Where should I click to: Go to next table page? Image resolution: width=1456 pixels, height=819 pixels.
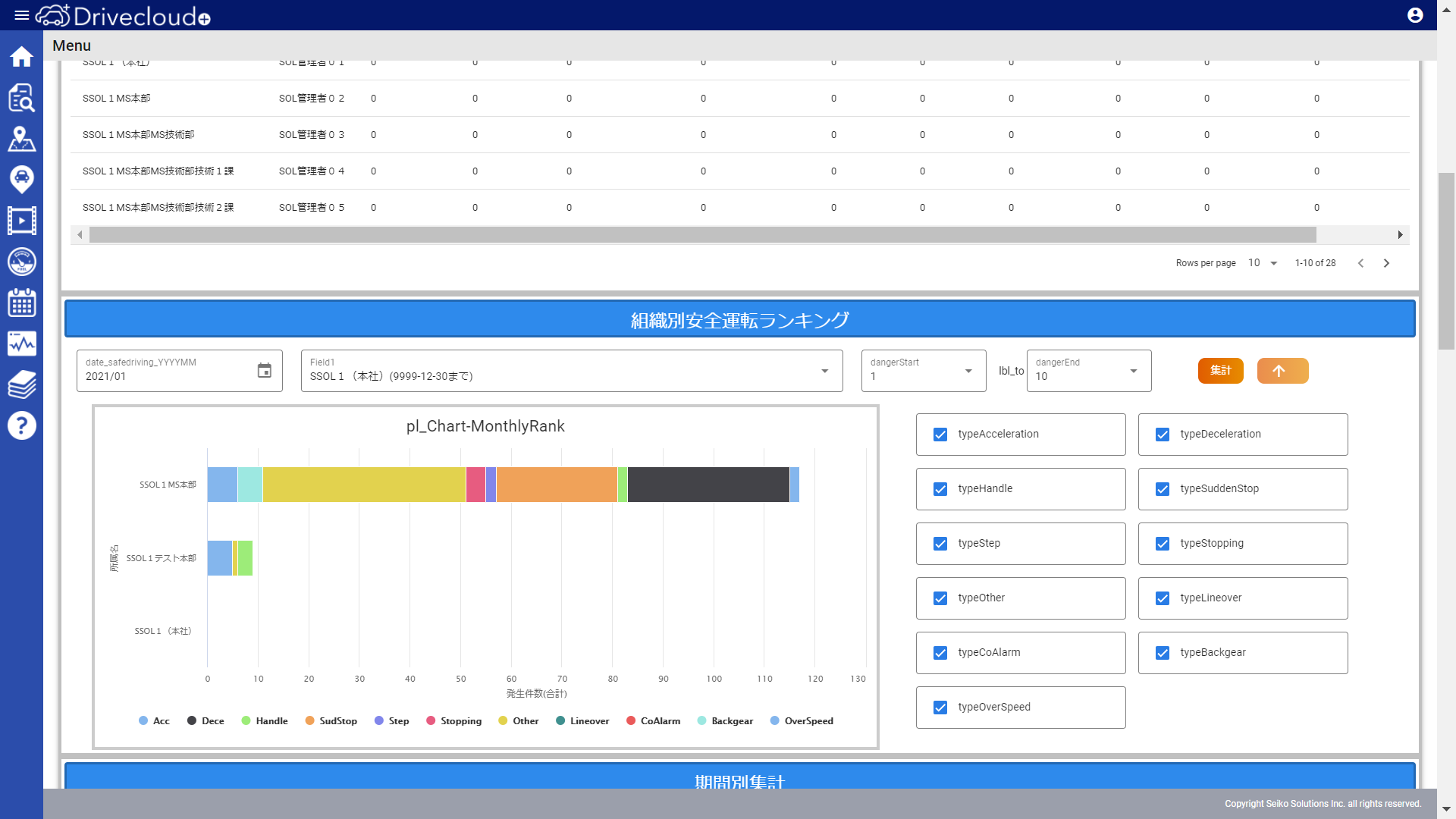tap(1386, 263)
